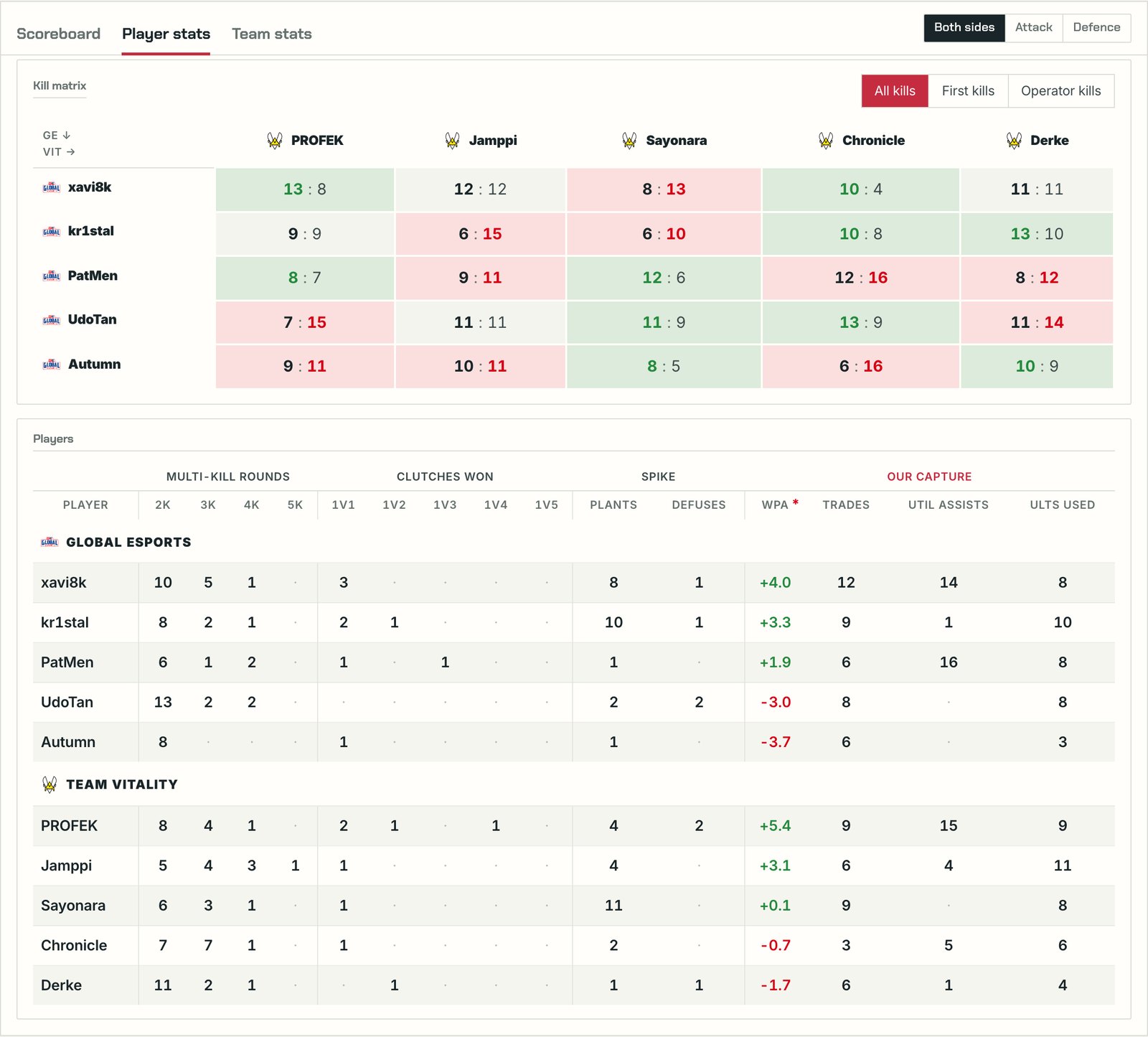1148x1037 pixels.
Task: Click the VIT right arrow legend
Action: 59,152
